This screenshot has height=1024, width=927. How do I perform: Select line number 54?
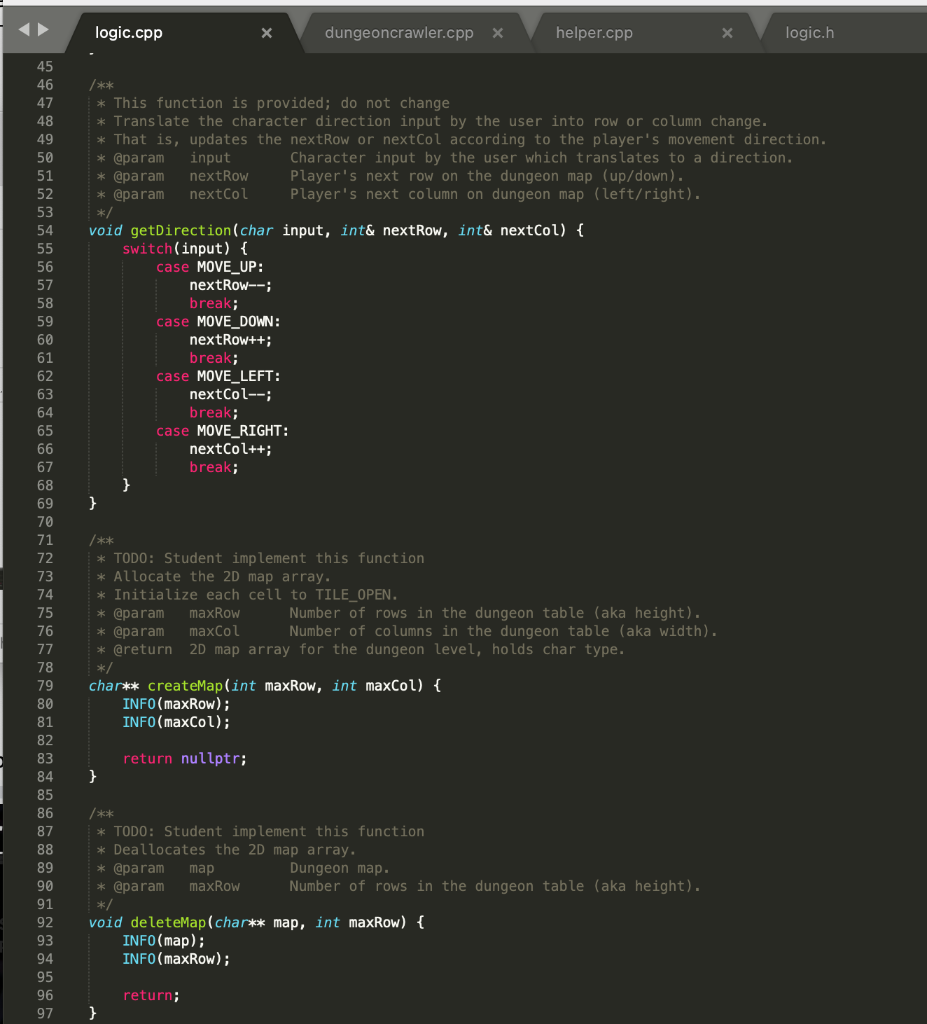click(x=45, y=230)
